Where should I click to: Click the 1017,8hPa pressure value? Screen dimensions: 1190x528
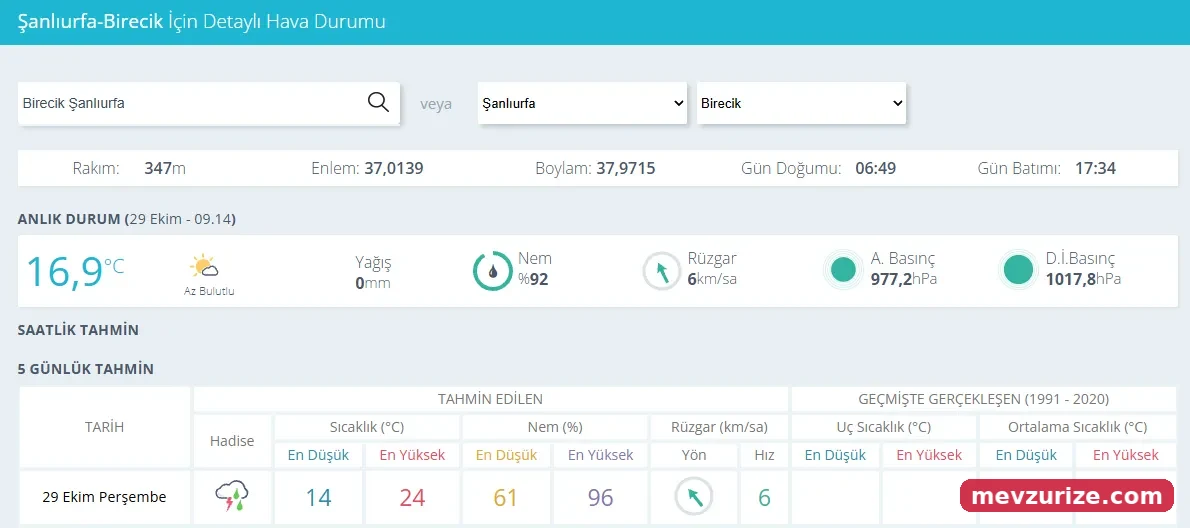point(1083,279)
